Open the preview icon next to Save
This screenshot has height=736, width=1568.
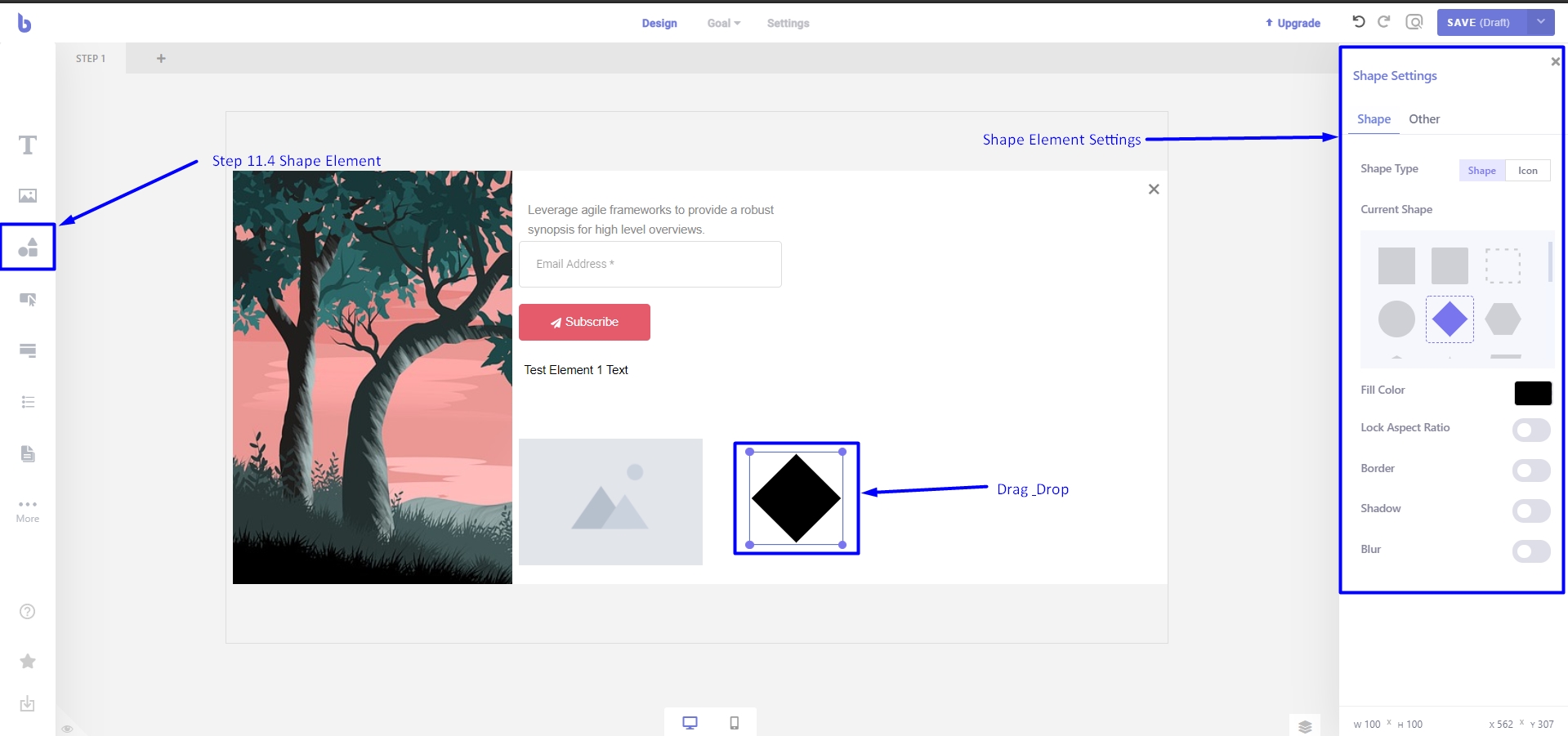1414,22
